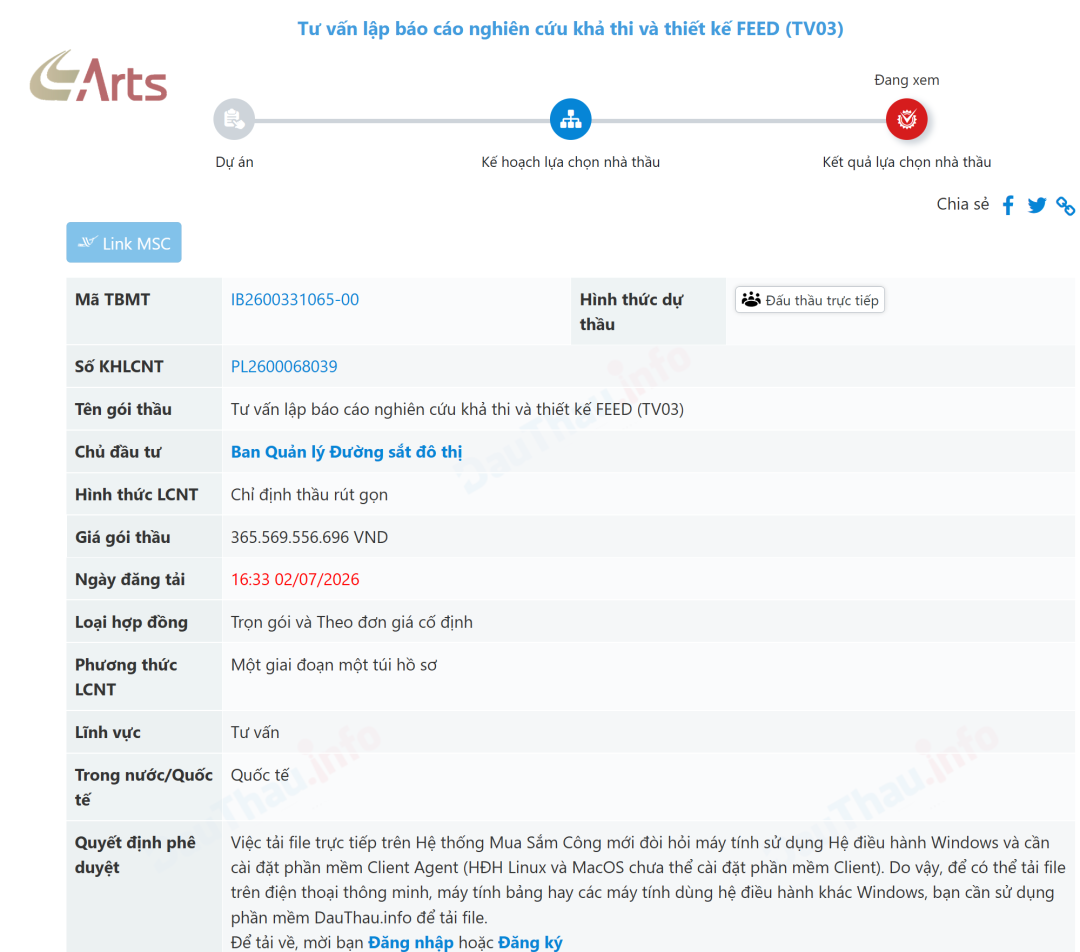Select the Số KHLCNT label cell
The height and width of the screenshot is (952, 1080).
144,366
